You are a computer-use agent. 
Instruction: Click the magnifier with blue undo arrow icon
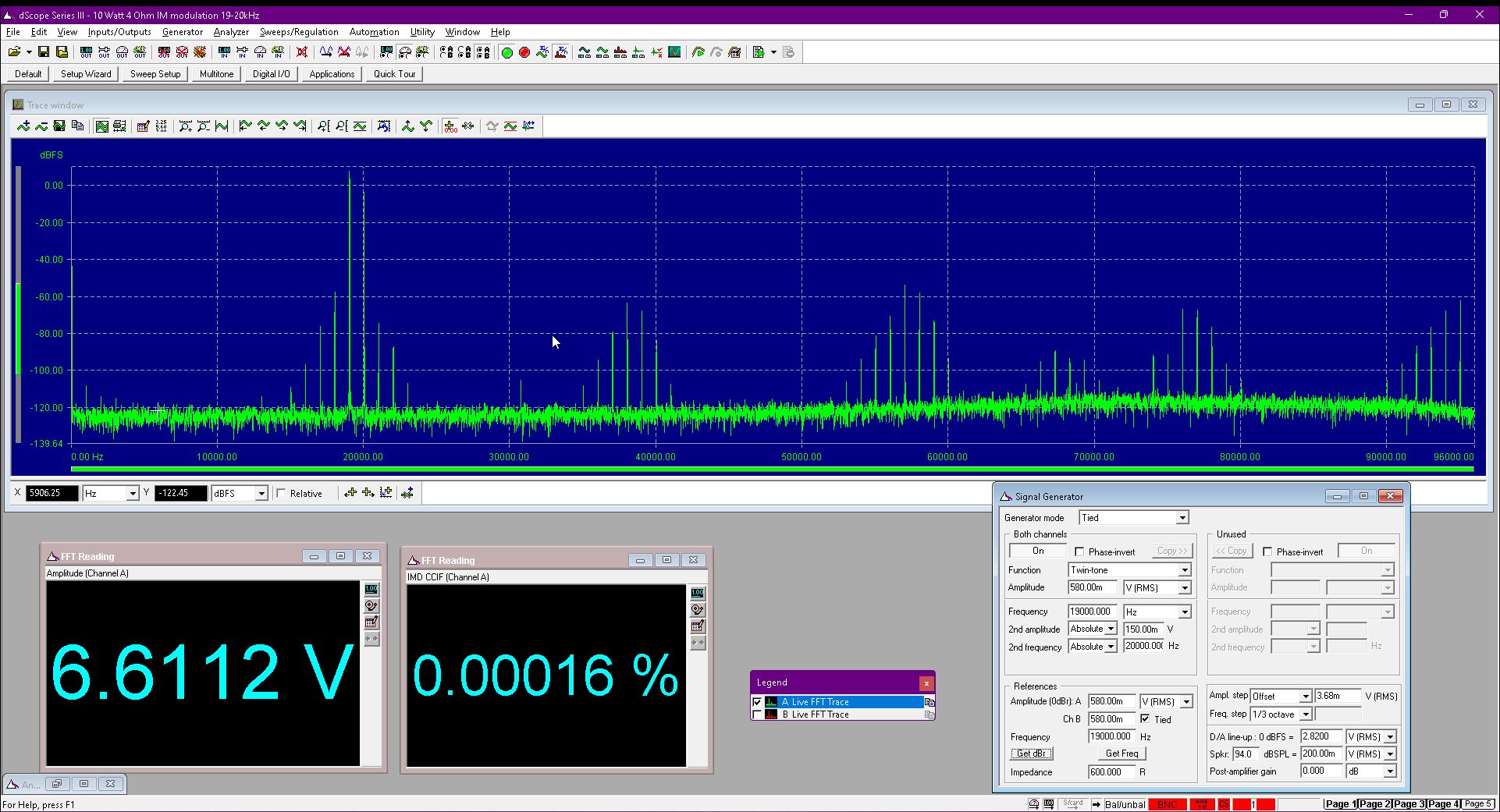383,126
